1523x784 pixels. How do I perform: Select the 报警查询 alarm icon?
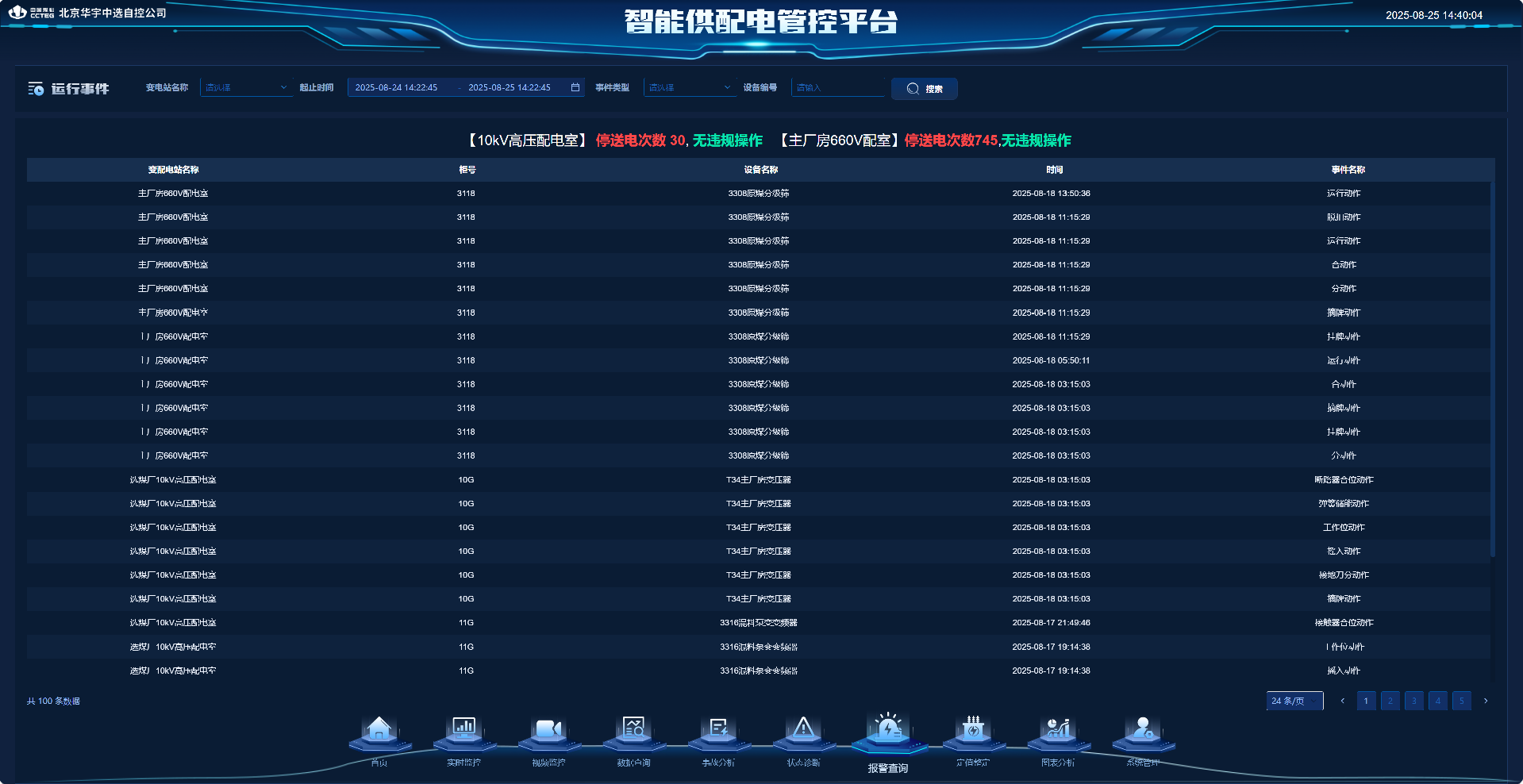[x=888, y=730]
